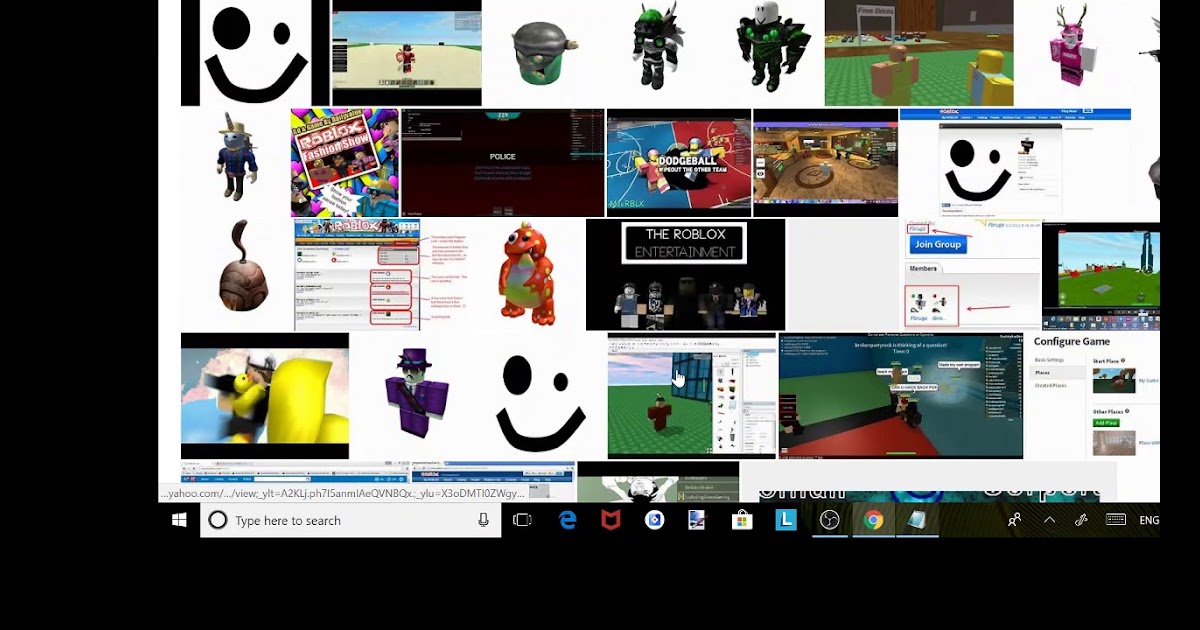The width and height of the screenshot is (1200, 630).
Task: Open the Roblox Fashion Show image
Action: [x=345, y=163]
